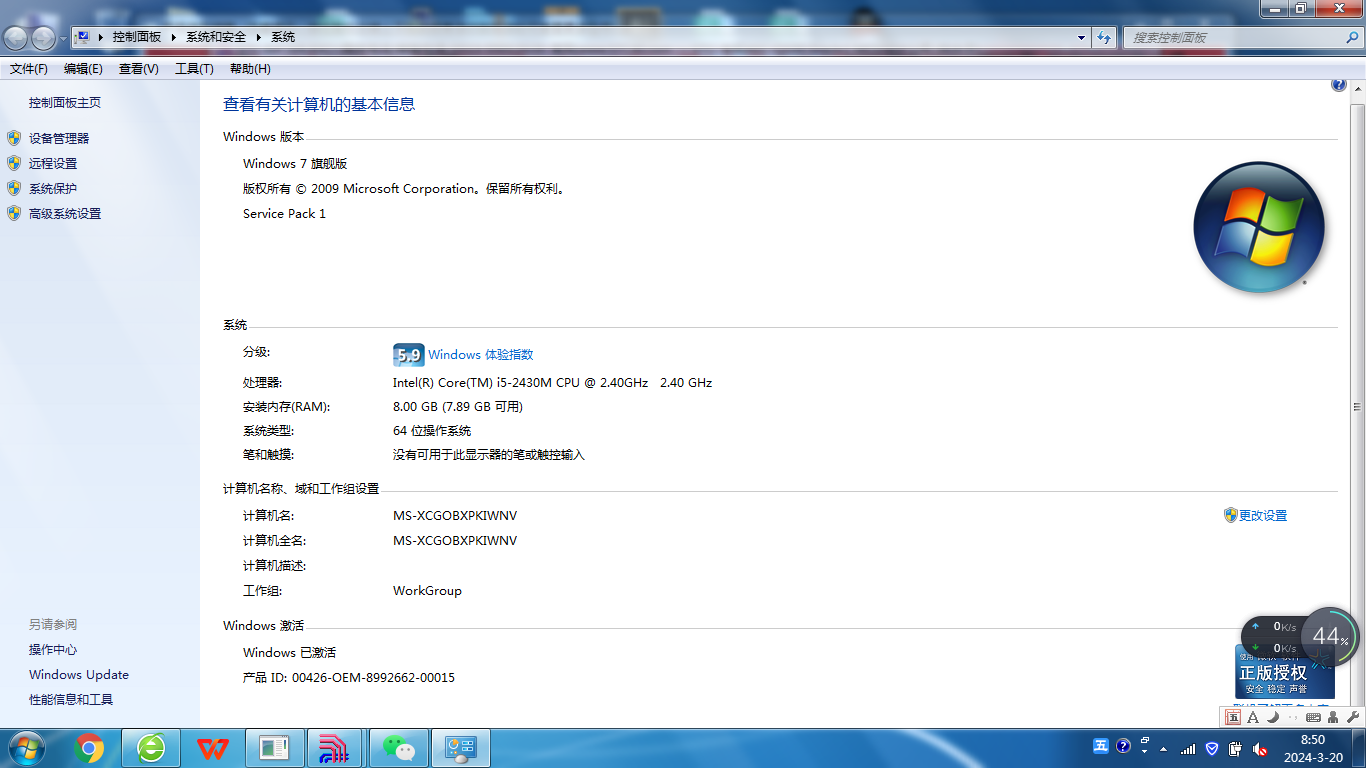The height and width of the screenshot is (768, 1366).
Task: Open 系统保护
Action: click(x=53, y=189)
